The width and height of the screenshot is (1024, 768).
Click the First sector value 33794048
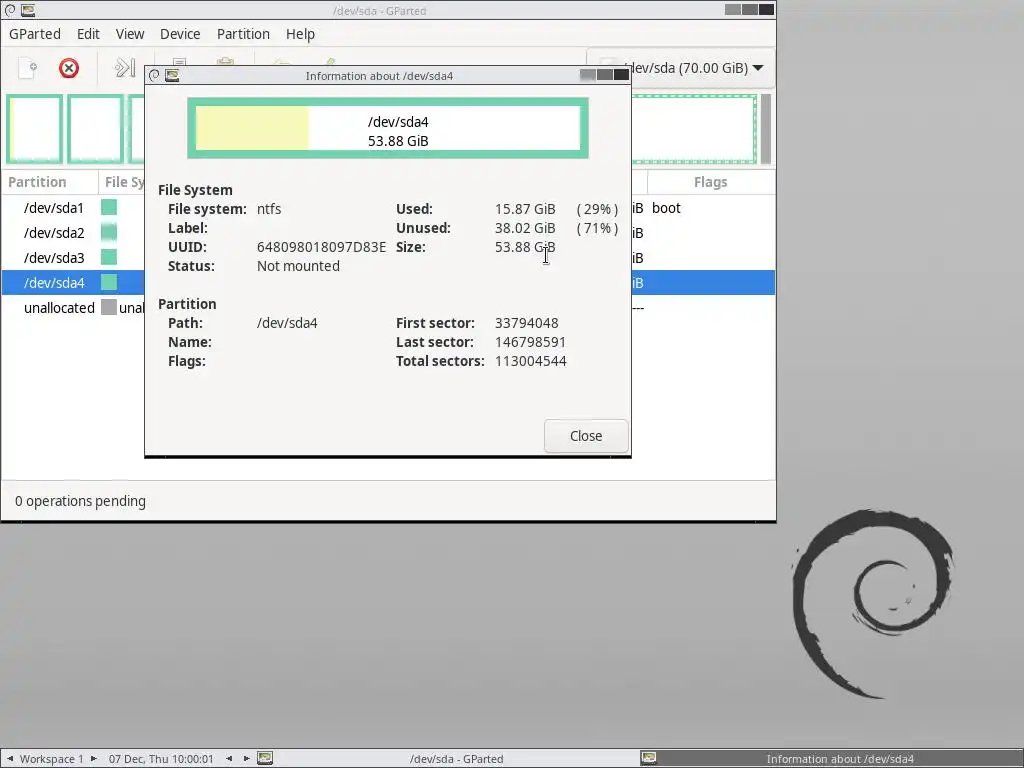pos(526,323)
